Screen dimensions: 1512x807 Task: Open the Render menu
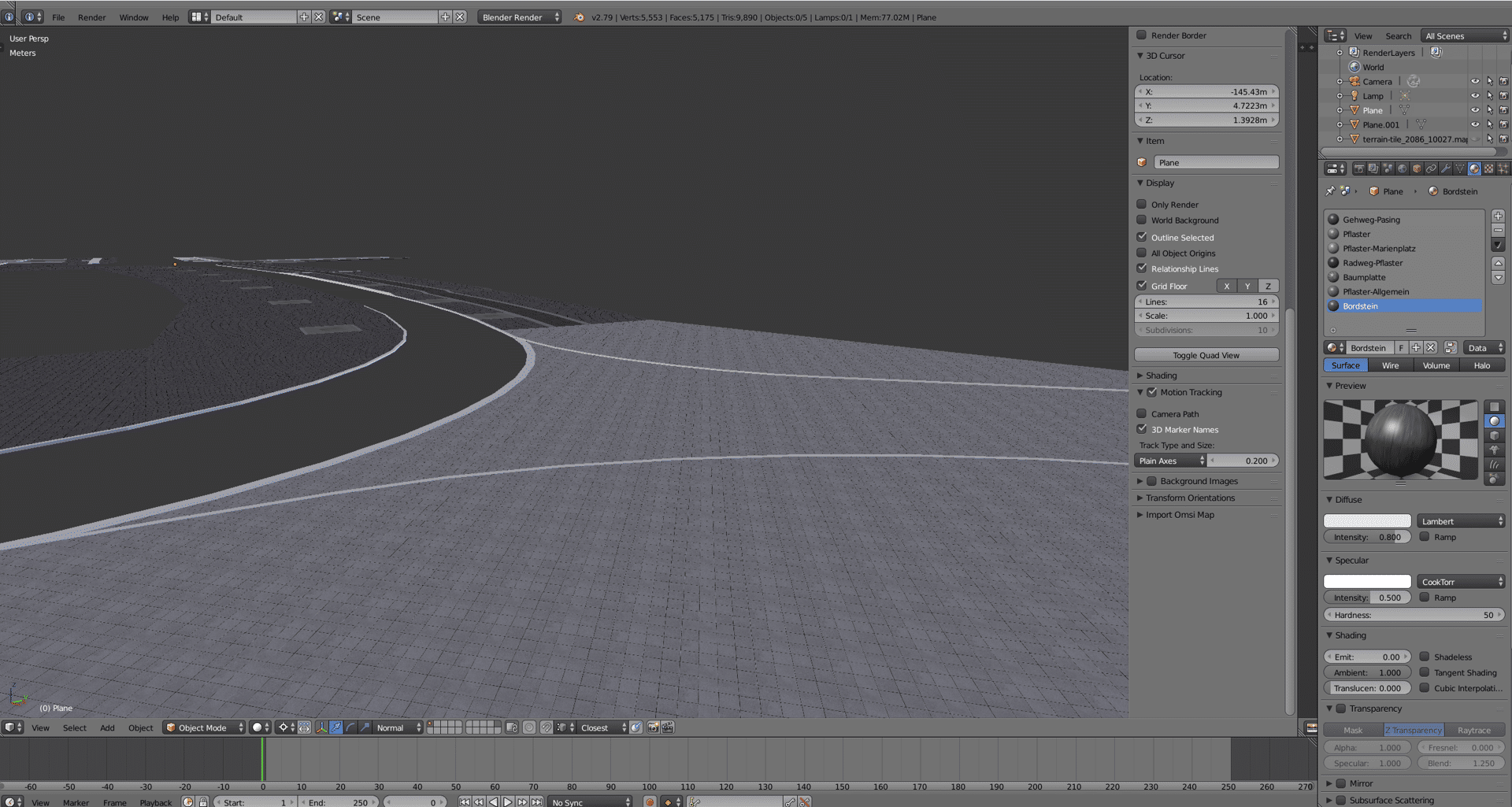tap(91, 17)
